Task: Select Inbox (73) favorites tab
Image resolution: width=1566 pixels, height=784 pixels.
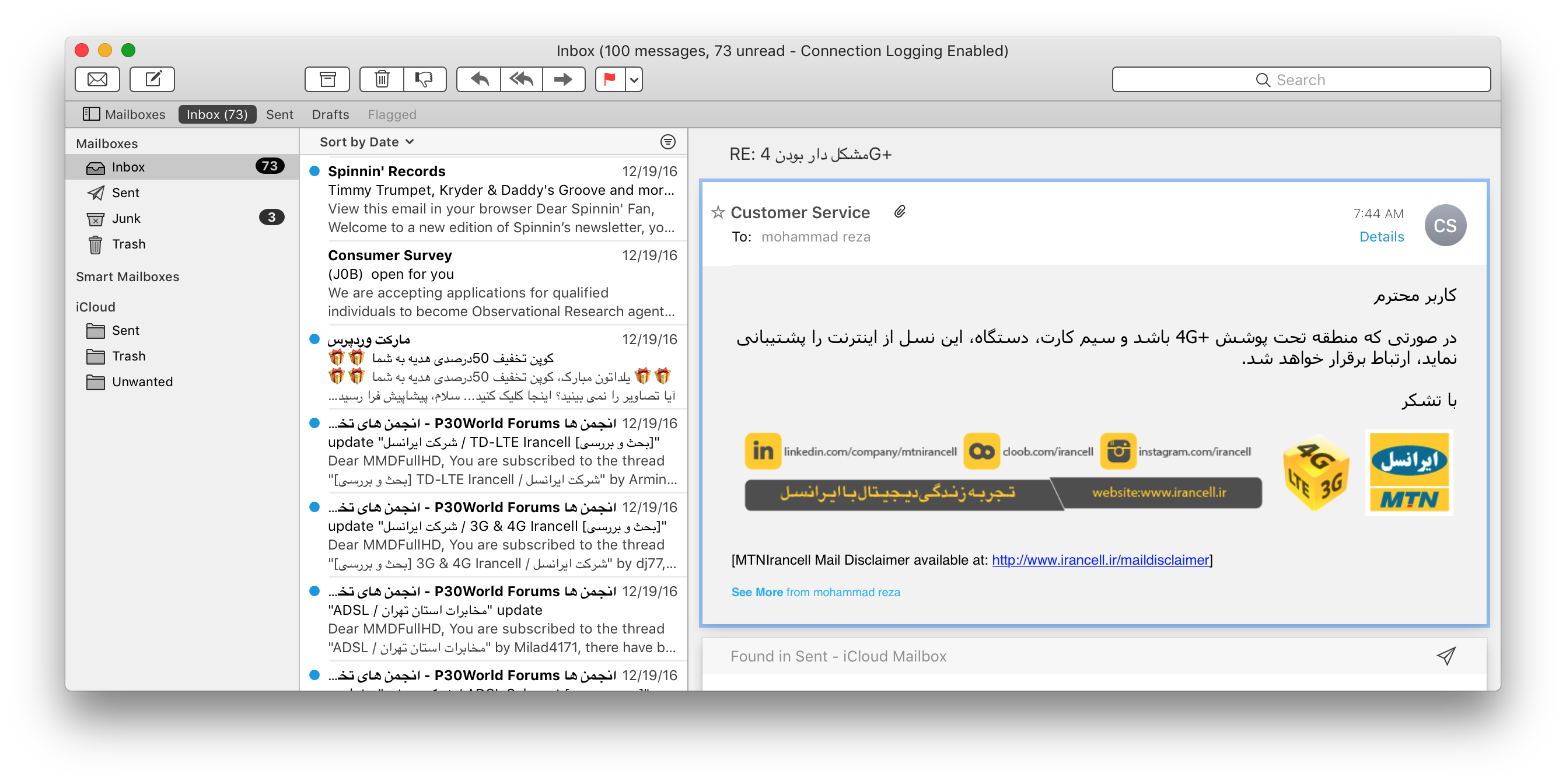Action: [x=217, y=114]
